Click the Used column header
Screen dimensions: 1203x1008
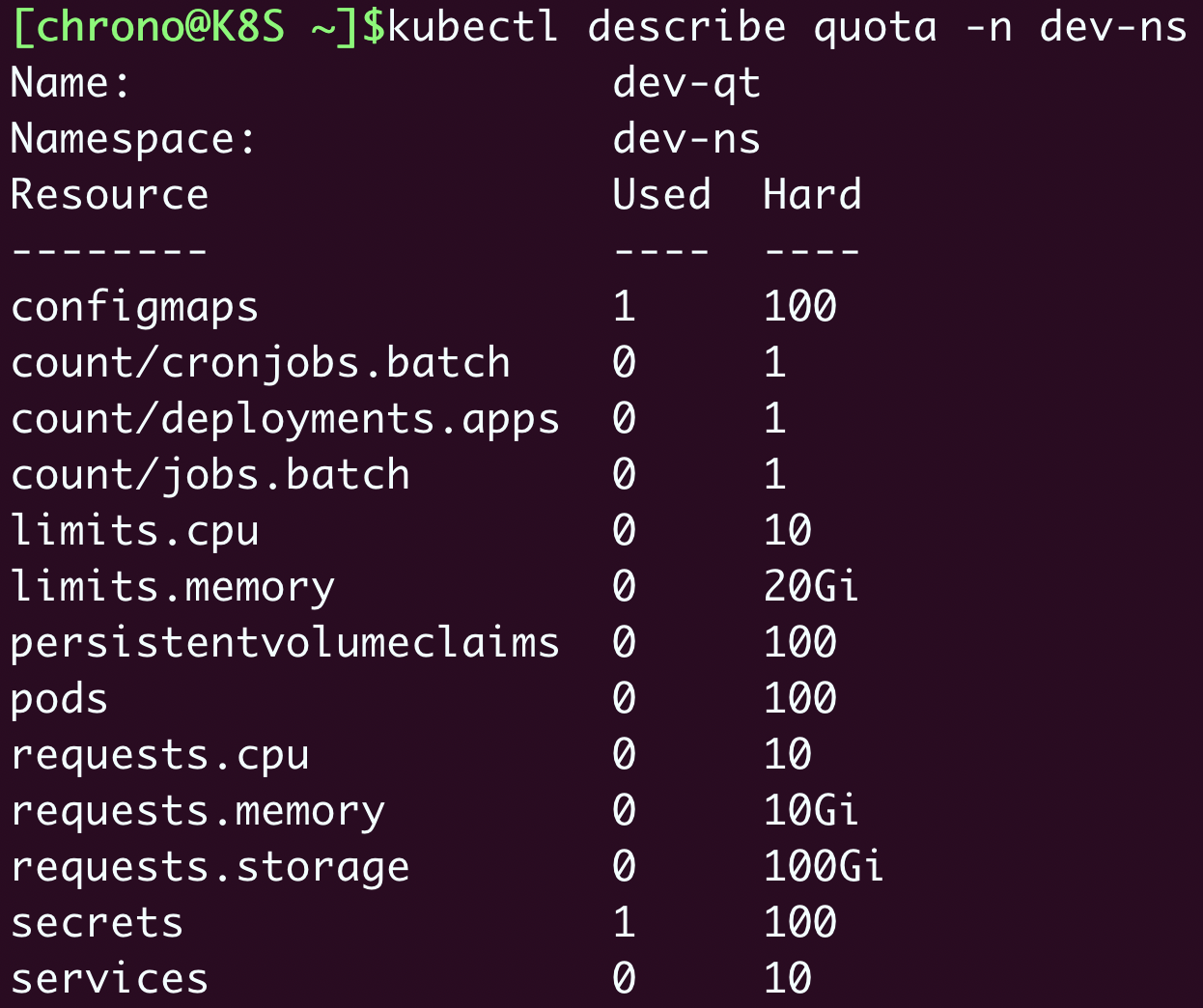coord(661,195)
